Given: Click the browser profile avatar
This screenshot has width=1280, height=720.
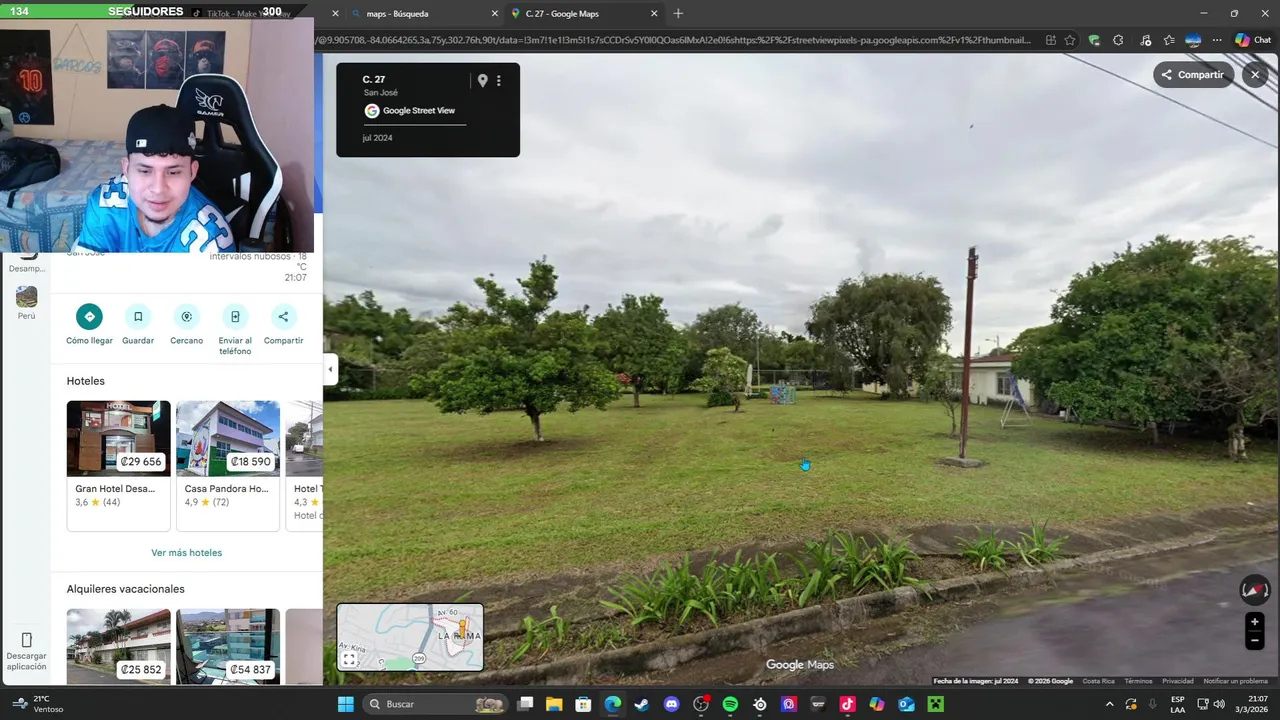Looking at the screenshot, I should click(1193, 40).
